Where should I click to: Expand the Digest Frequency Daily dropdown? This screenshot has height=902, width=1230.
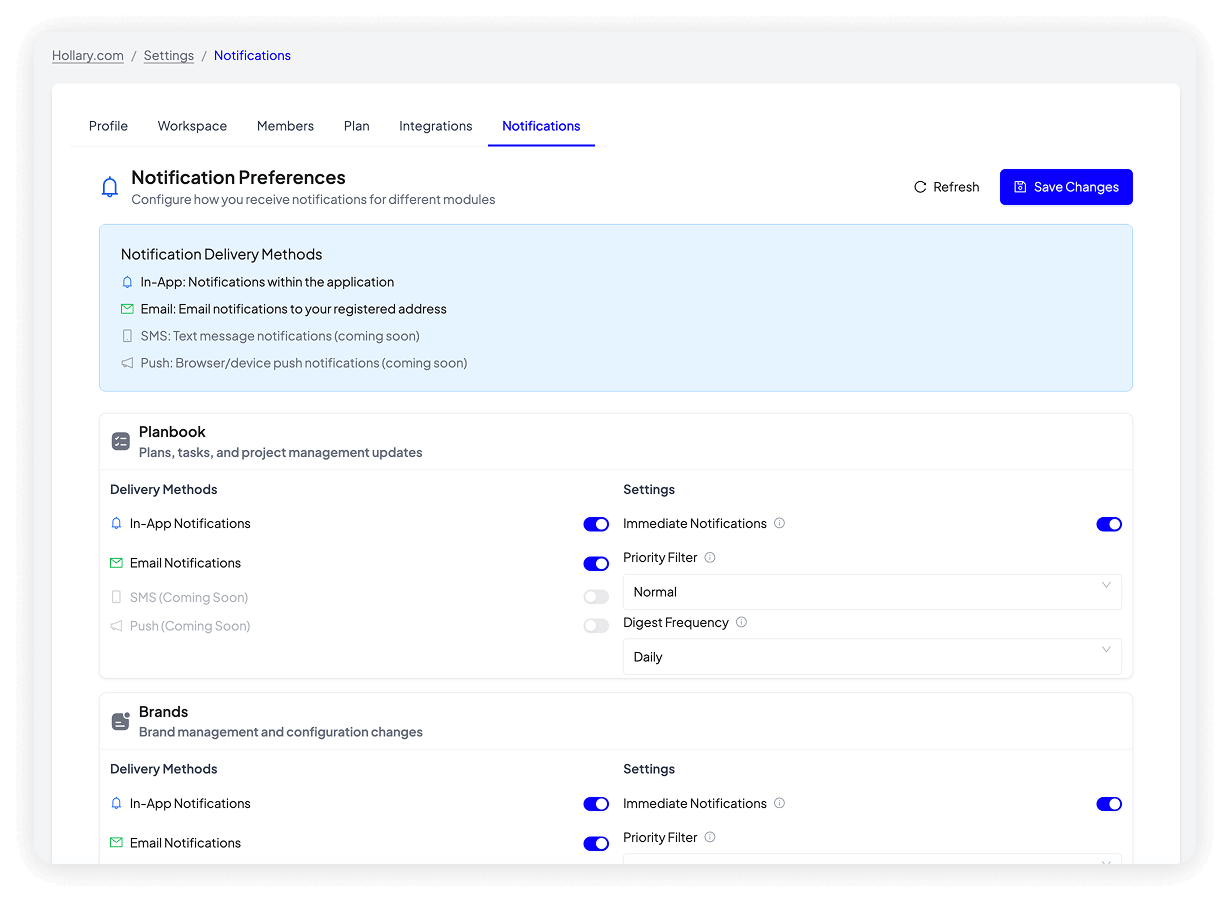tap(871, 657)
